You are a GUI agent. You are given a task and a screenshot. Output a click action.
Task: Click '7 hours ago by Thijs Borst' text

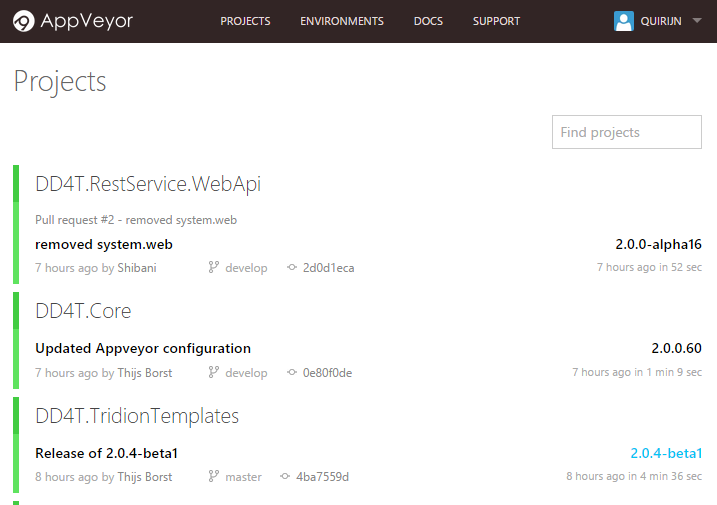point(103,373)
